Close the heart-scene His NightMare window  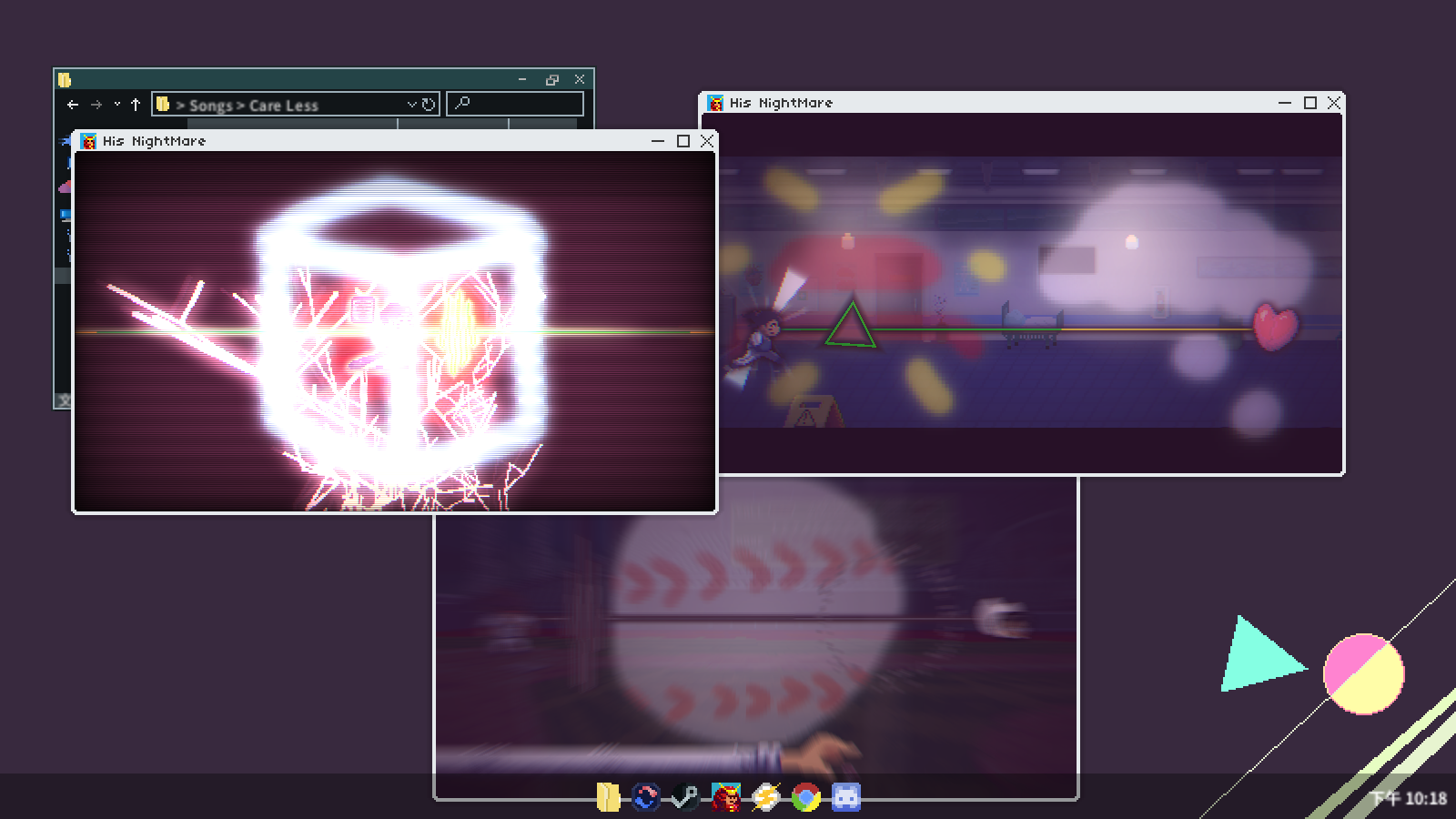tap(1334, 103)
